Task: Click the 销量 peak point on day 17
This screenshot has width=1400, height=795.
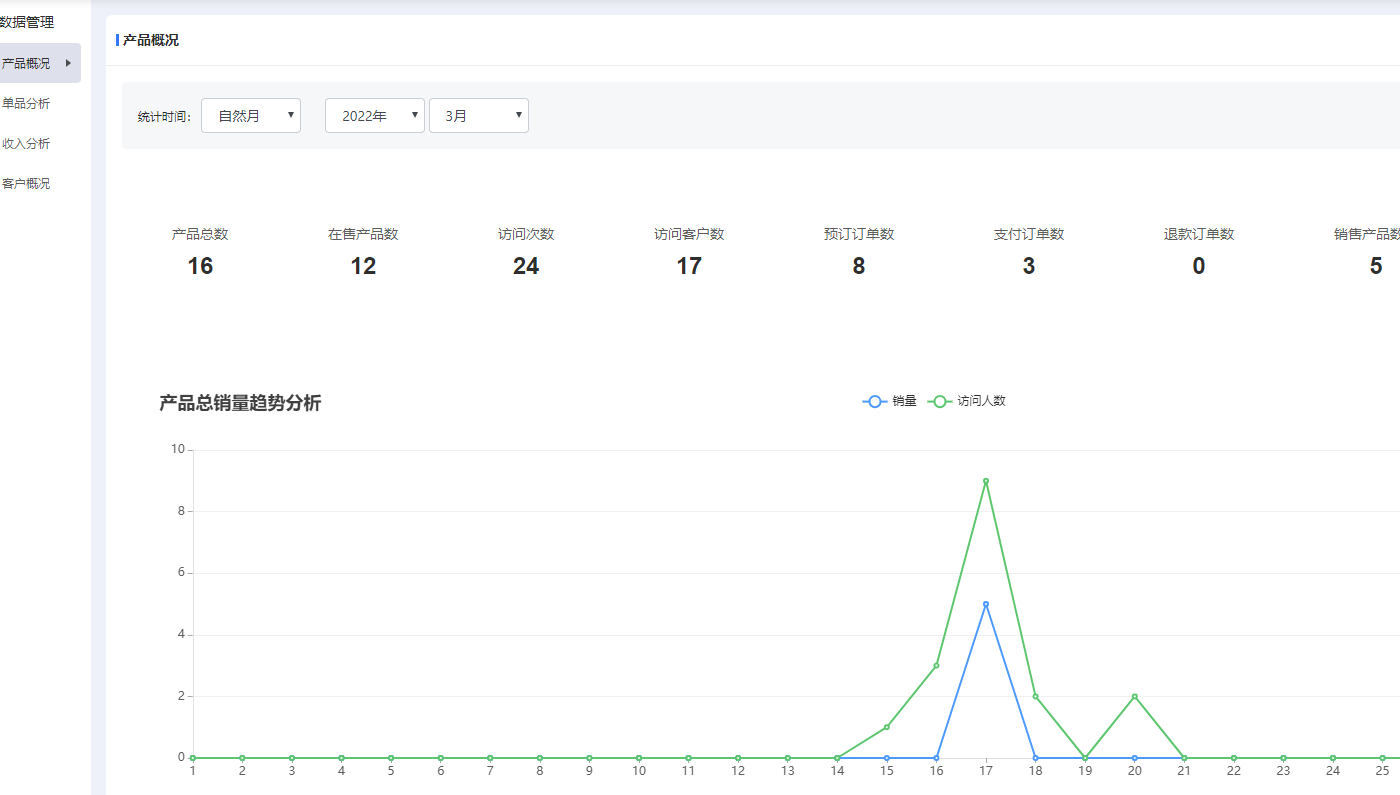Action: [986, 604]
